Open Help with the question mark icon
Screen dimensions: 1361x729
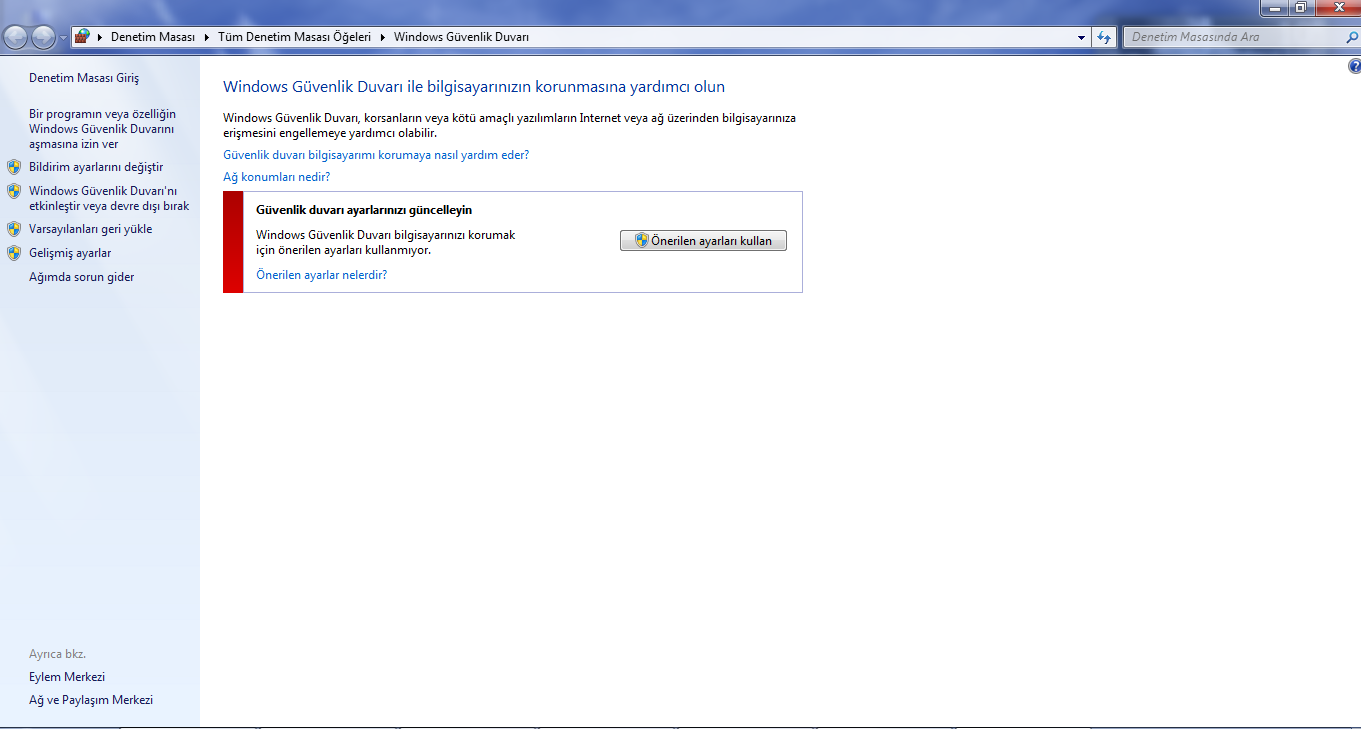pyautogui.click(x=1354, y=66)
